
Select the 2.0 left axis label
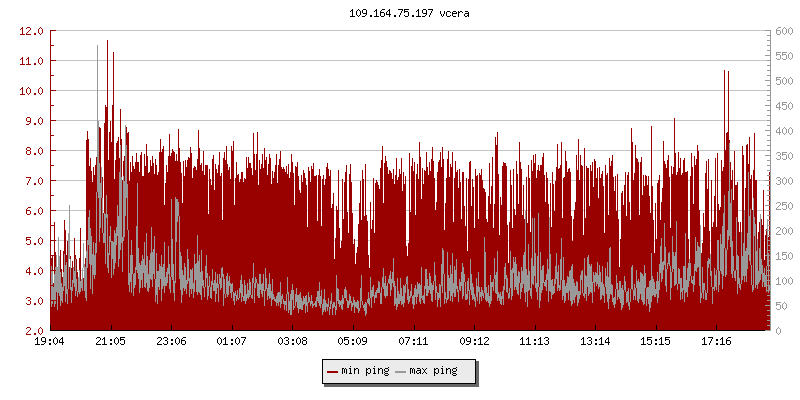pyautogui.click(x=34, y=331)
